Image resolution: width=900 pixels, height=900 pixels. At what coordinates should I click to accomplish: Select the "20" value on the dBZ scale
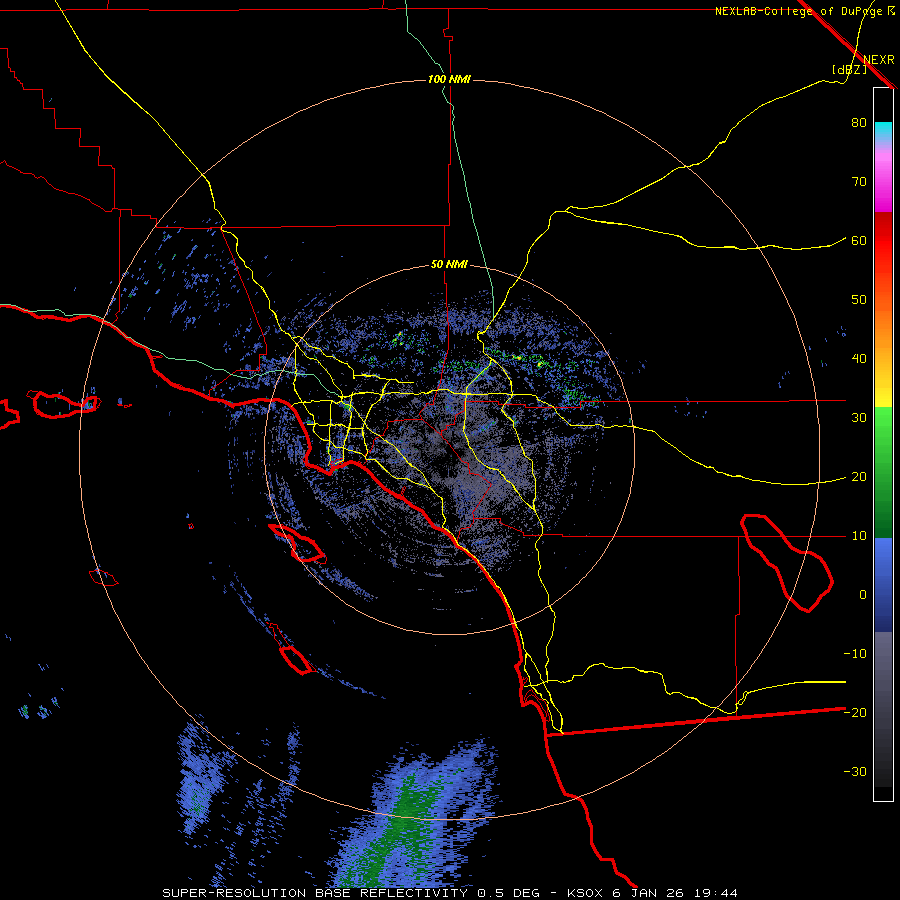click(859, 476)
